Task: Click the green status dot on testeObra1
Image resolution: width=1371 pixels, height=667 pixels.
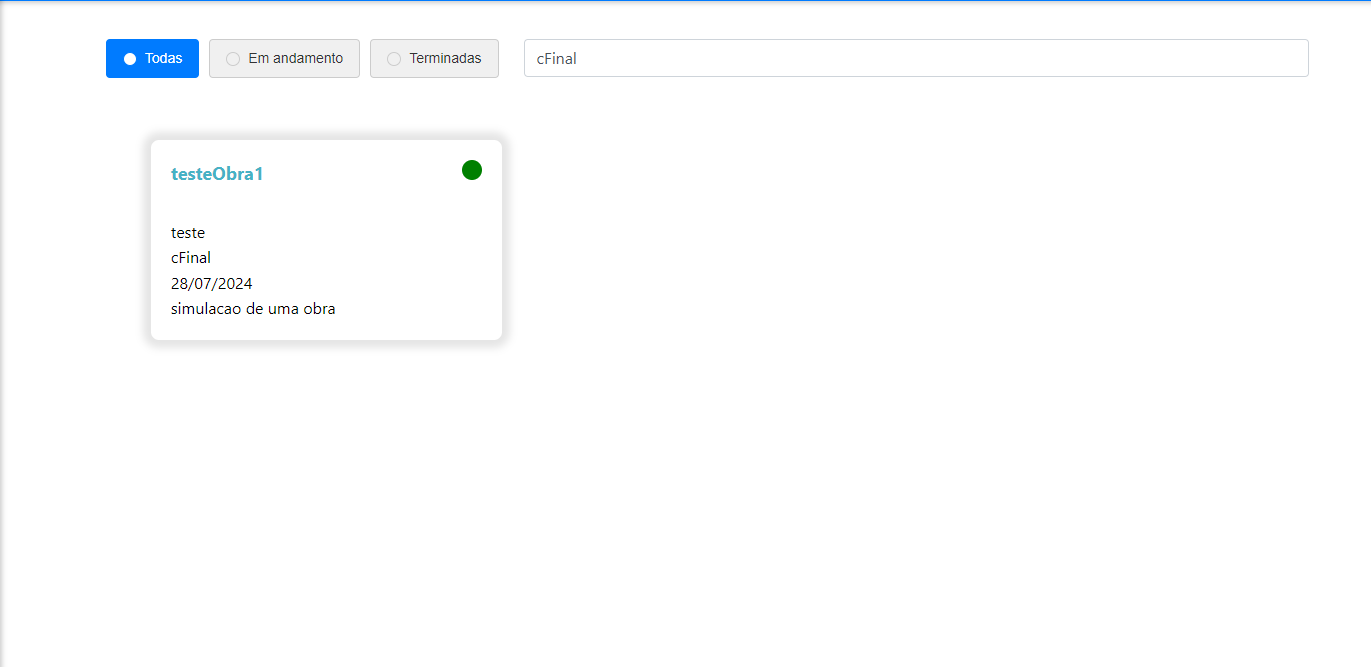Action: pyautogui.click(x=472, y=170)
